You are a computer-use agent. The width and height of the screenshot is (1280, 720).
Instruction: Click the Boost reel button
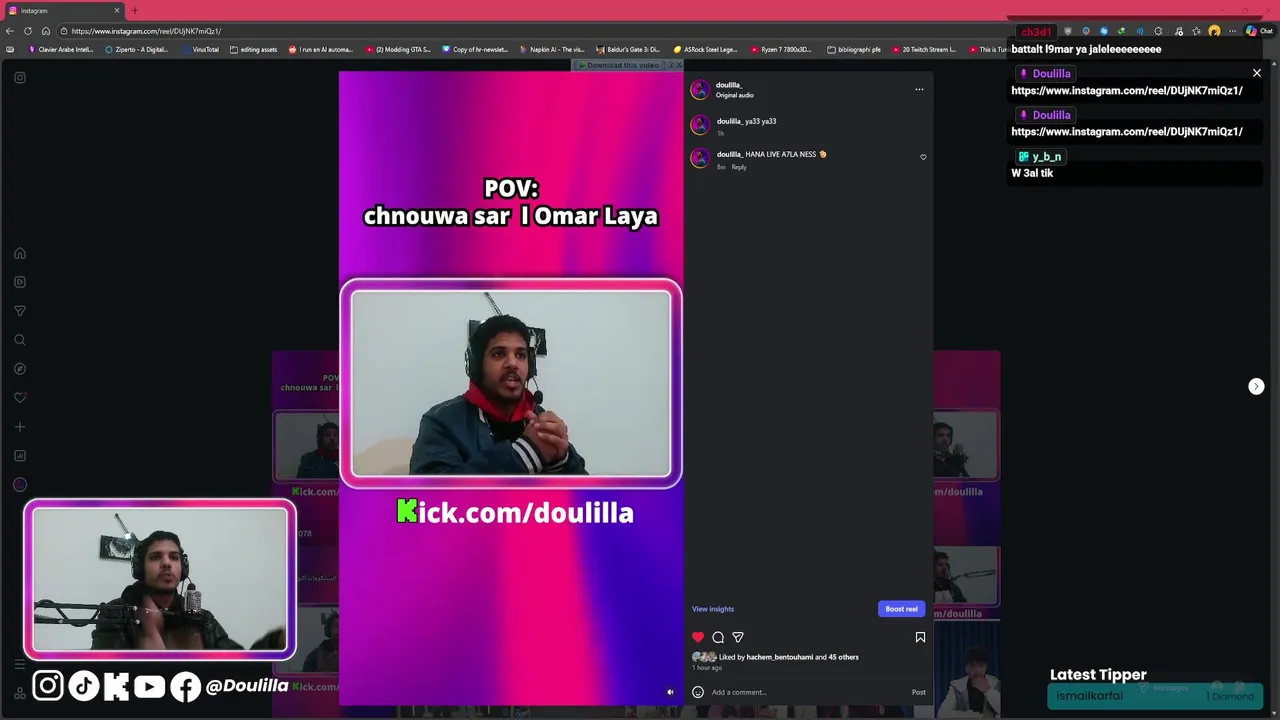click(x=901, y=609)
